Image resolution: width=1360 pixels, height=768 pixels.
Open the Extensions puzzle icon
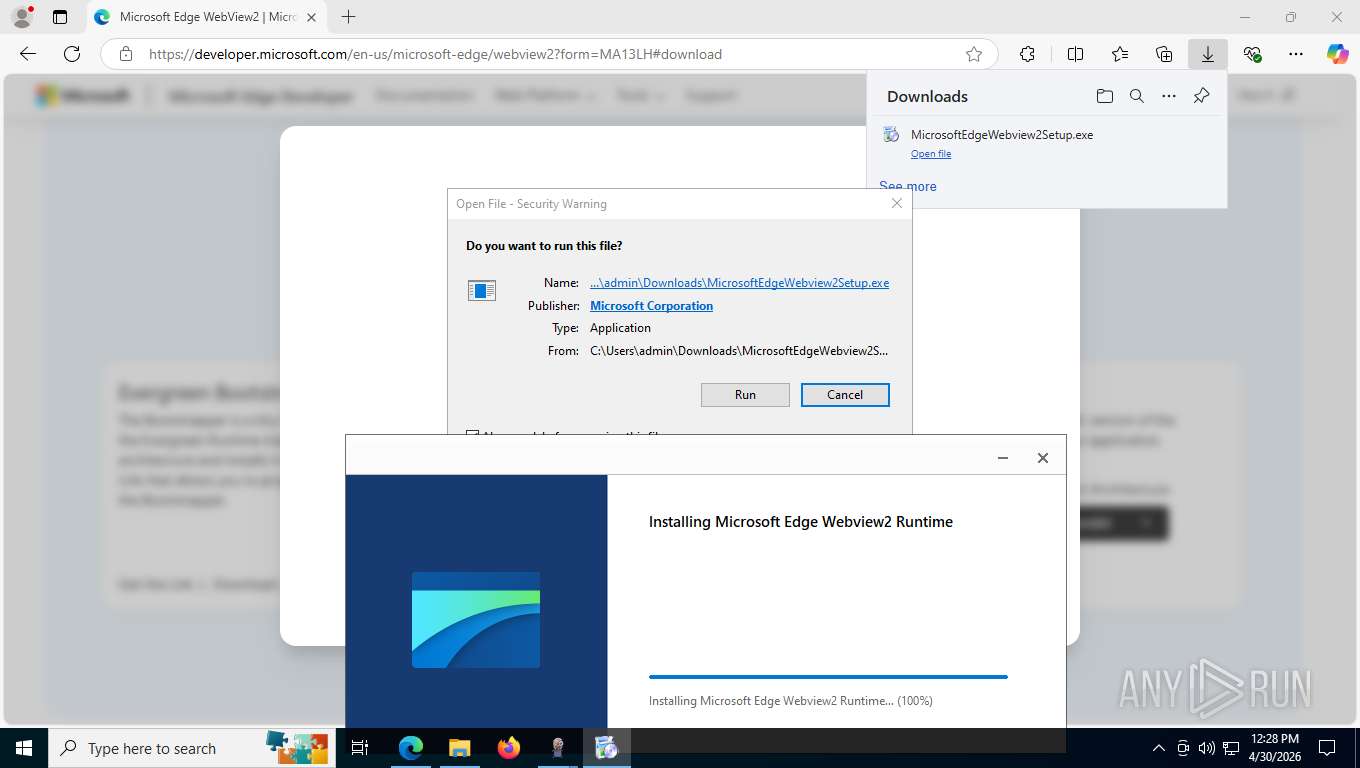click(1027, 54)
